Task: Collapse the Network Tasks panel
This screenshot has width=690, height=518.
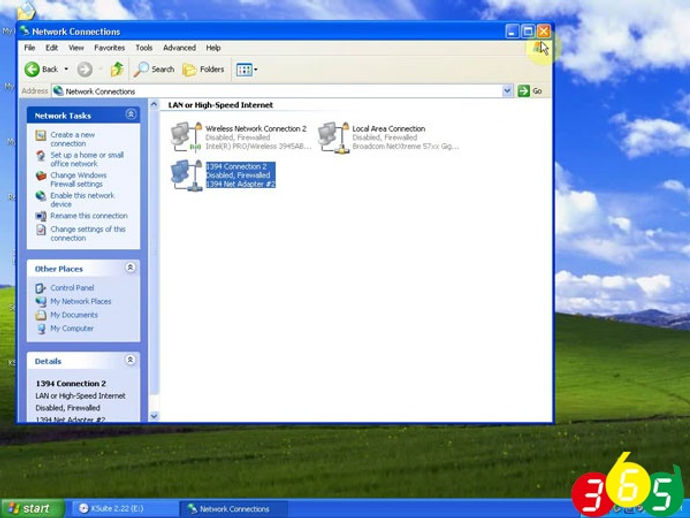Action: tap(131, 114)
